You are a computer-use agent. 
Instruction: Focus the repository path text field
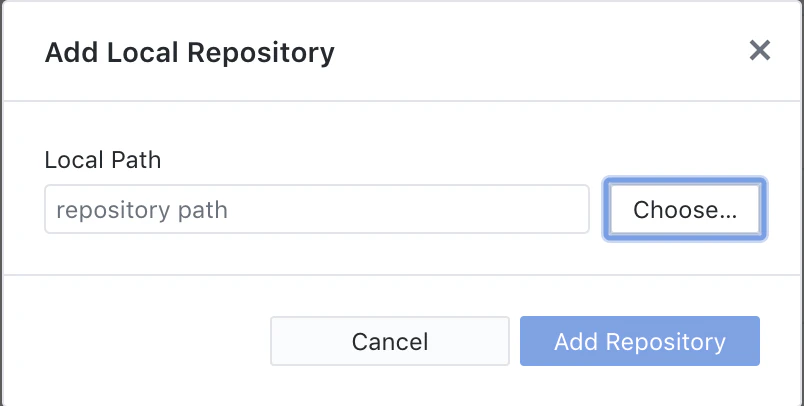coord(317,209)
